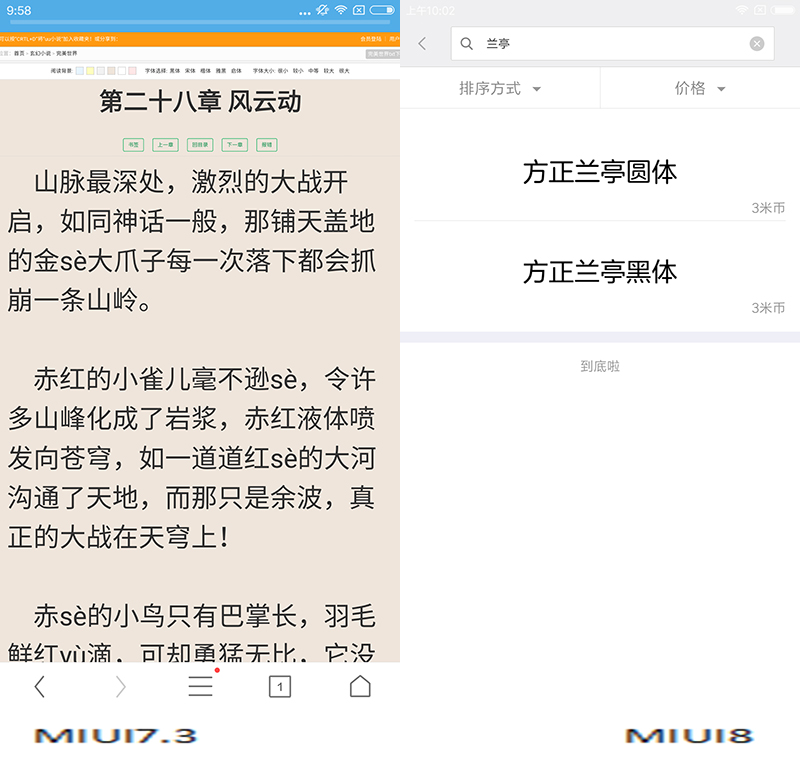Expand the 排序方式 sort dropdown
800x761 pixels.
click(500, 88)
